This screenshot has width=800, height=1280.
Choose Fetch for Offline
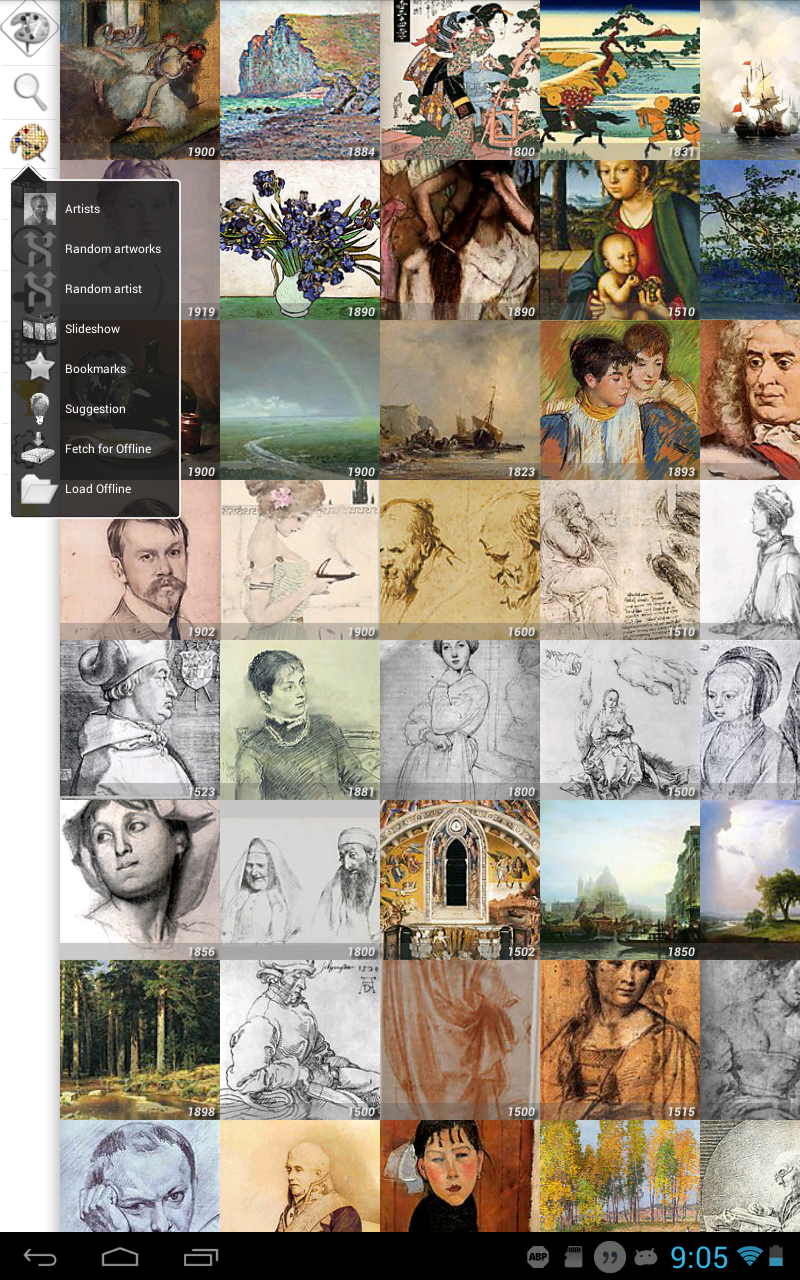[x=97, y=449]
